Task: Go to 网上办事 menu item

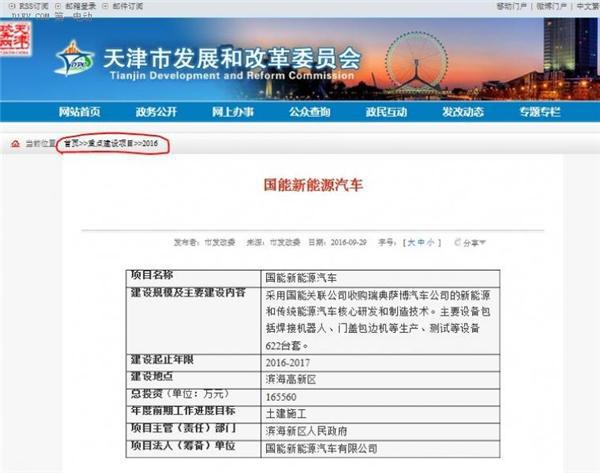Action: (232, 111)
